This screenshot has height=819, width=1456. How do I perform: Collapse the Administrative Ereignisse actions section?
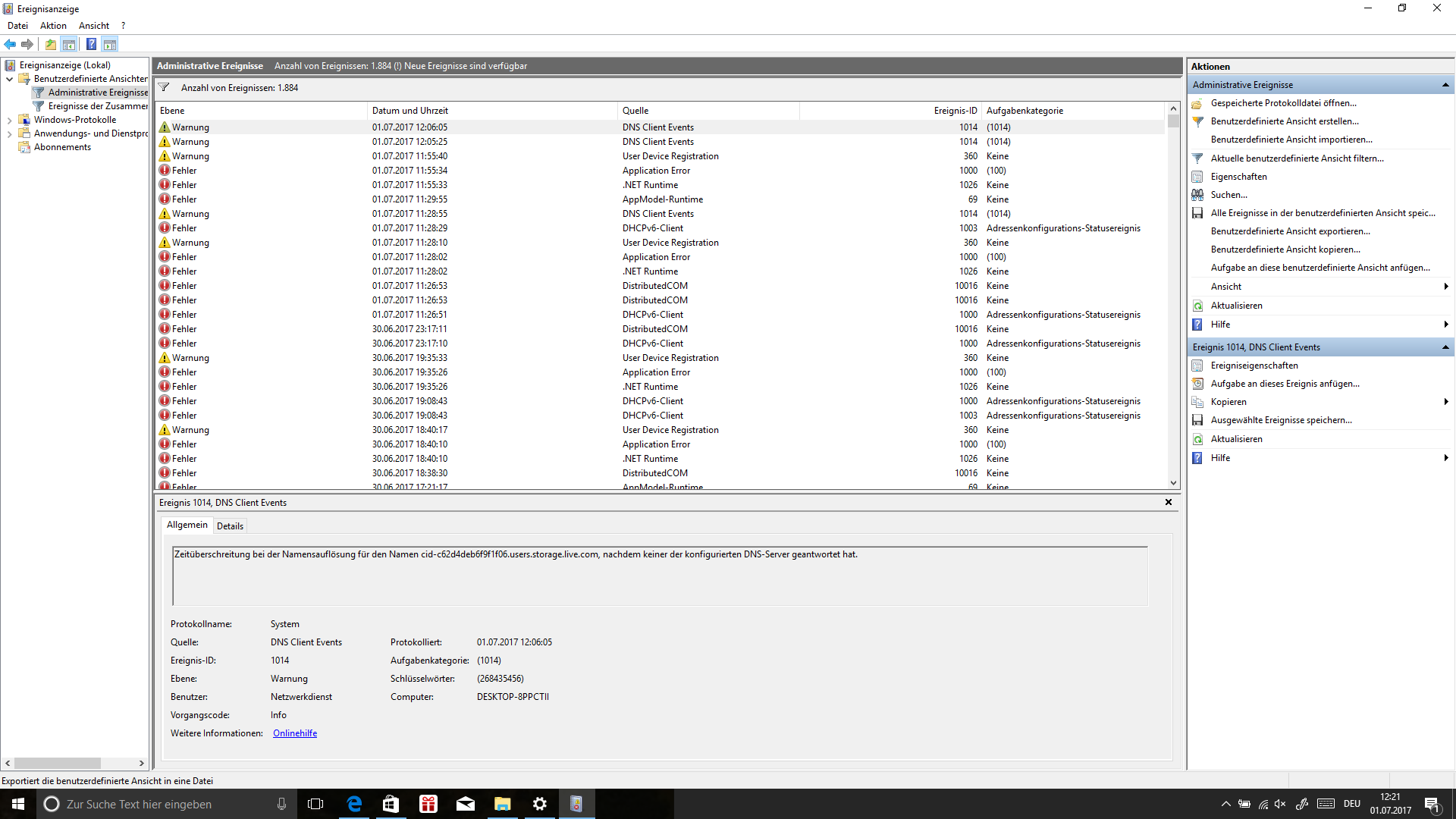1445,85
